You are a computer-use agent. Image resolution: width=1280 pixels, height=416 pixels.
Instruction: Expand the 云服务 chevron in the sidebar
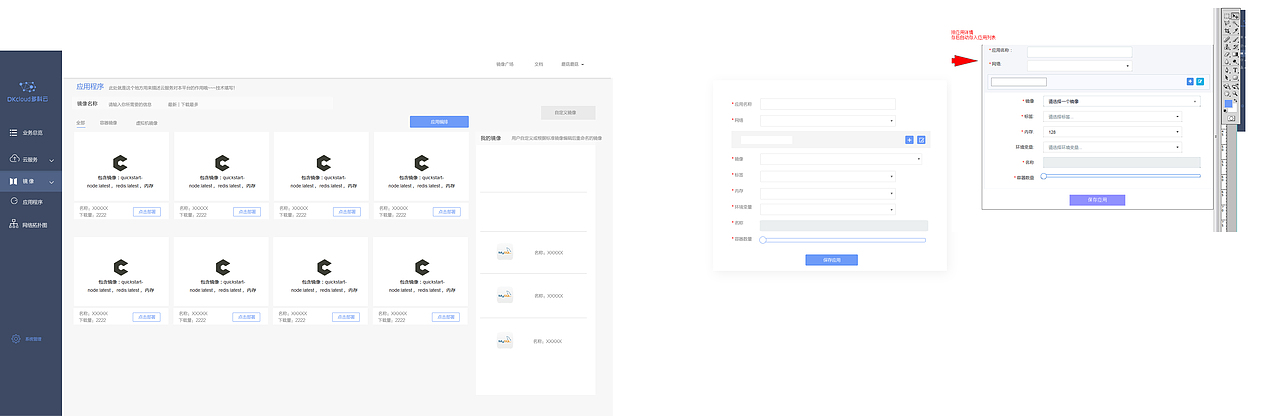(52, 160)
